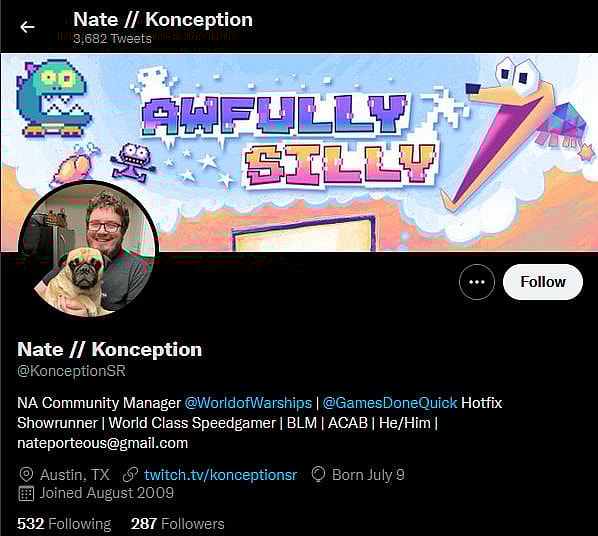Open the @GamesDoneQuick mention link
Screen dimensions: 598x536
[390, 403]
